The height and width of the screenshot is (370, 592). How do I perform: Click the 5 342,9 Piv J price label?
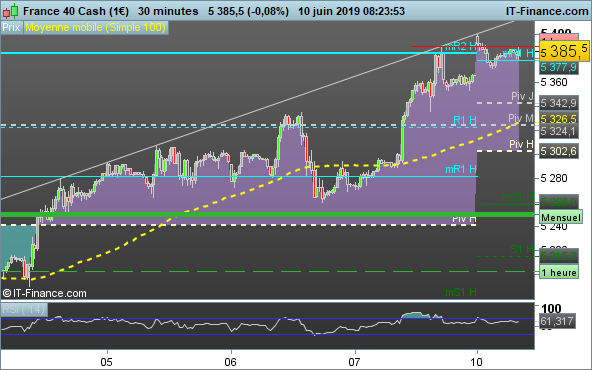559,103
